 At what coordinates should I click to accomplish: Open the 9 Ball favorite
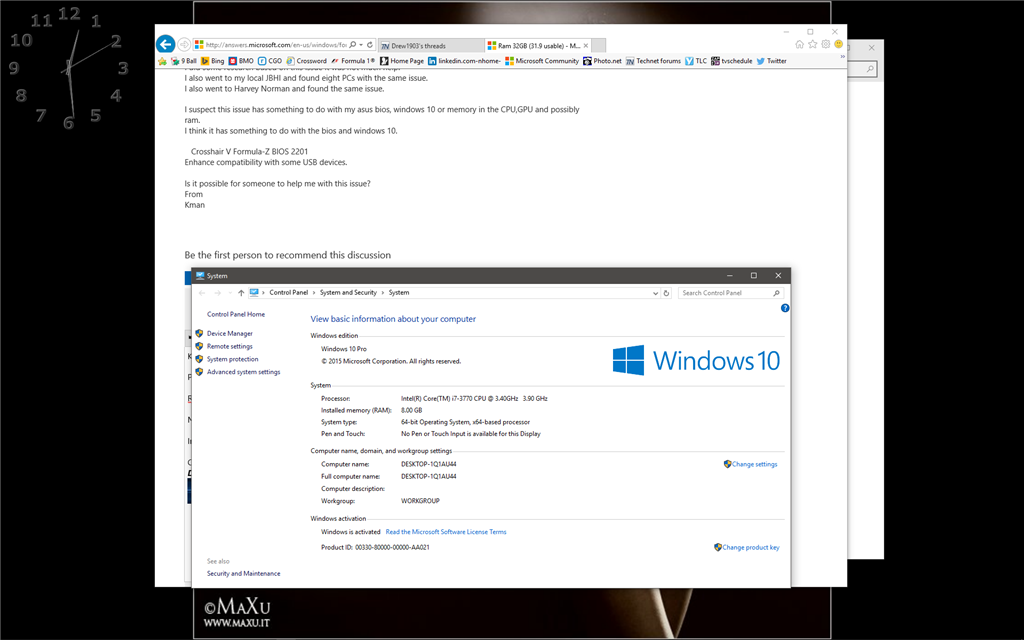(x=184, y=61)
